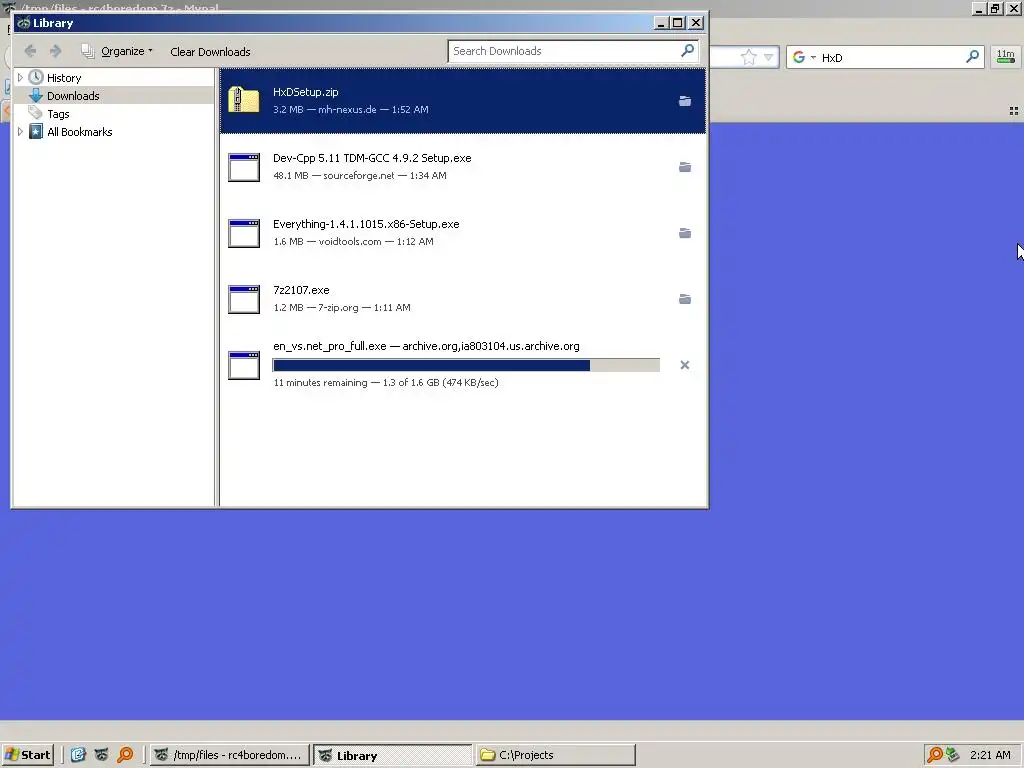Switch to /tmp/files Mypal taskbar button
Image resolution: width=1024 pixels, height=768 pixels.
coord(230,755)
